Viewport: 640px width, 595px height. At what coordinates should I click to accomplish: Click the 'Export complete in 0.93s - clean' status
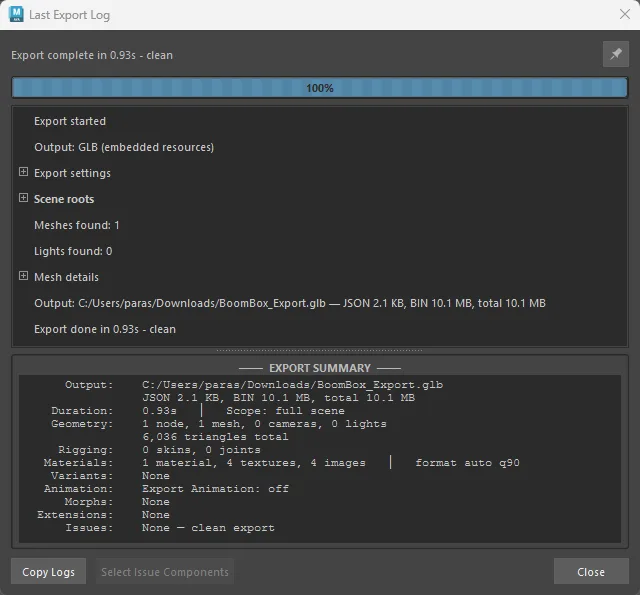tap(92, 55)
